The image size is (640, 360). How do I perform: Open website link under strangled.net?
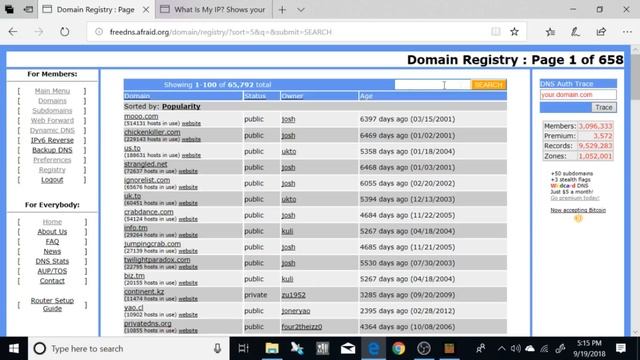tap(188, 171)
